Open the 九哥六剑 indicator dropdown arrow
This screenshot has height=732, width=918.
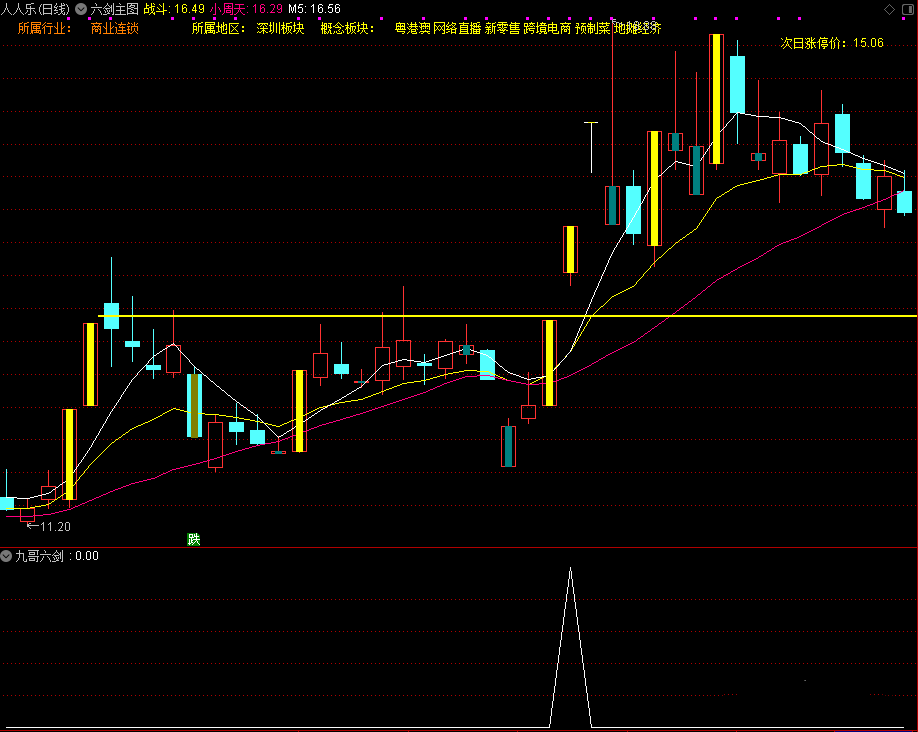7,556
